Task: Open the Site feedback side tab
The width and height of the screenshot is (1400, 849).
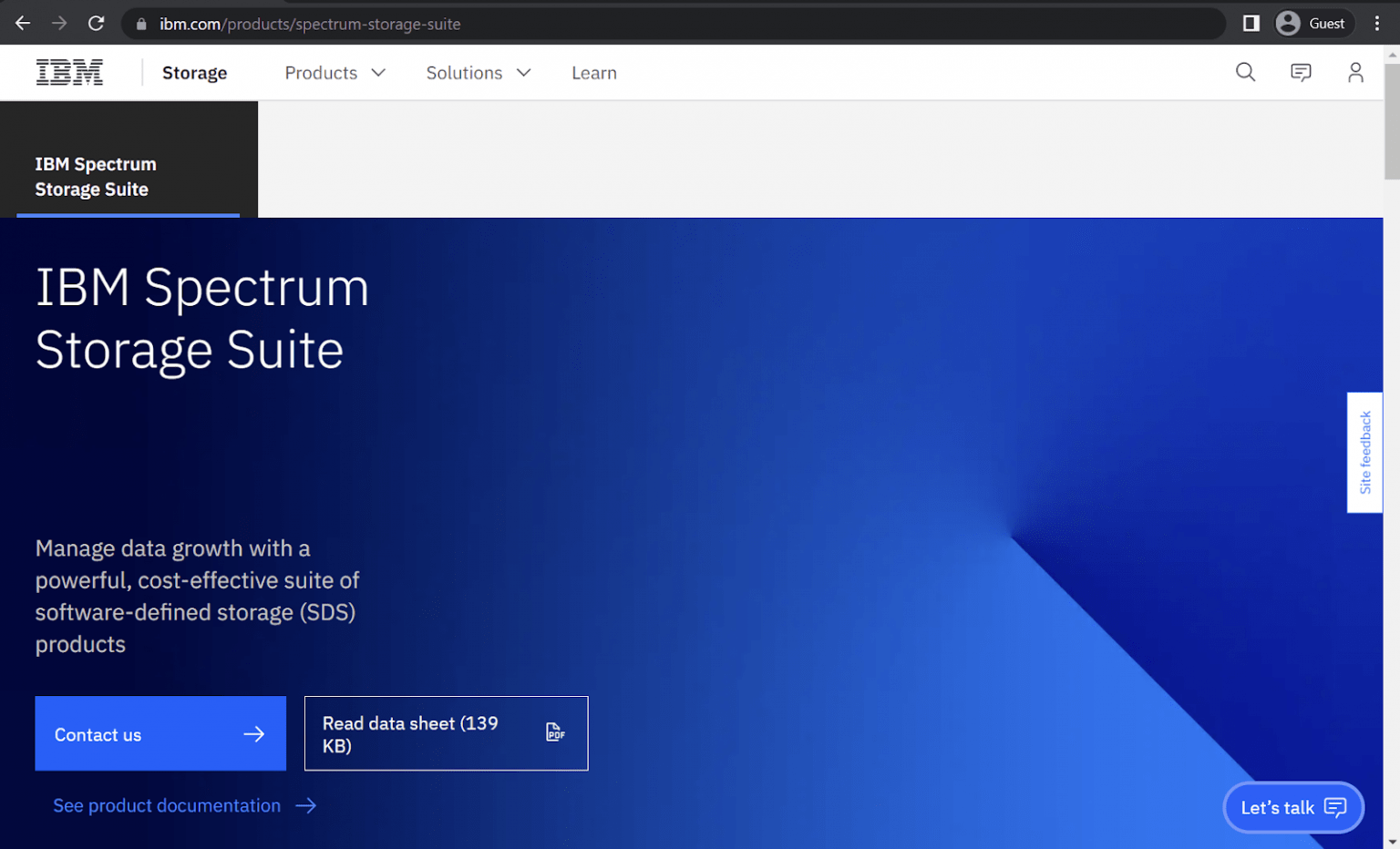Action: point(1364,453)
